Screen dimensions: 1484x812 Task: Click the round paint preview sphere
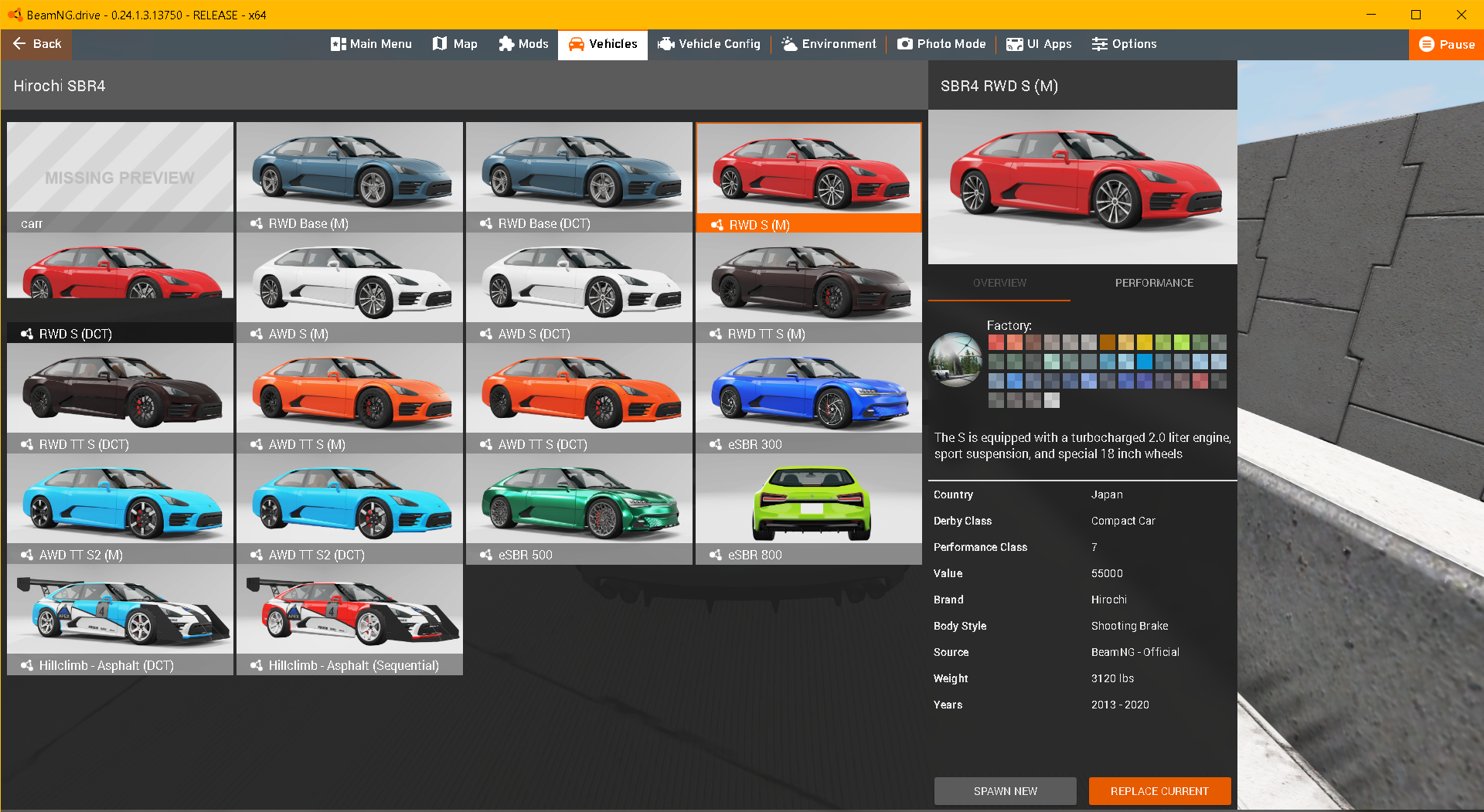click(955, 359)
